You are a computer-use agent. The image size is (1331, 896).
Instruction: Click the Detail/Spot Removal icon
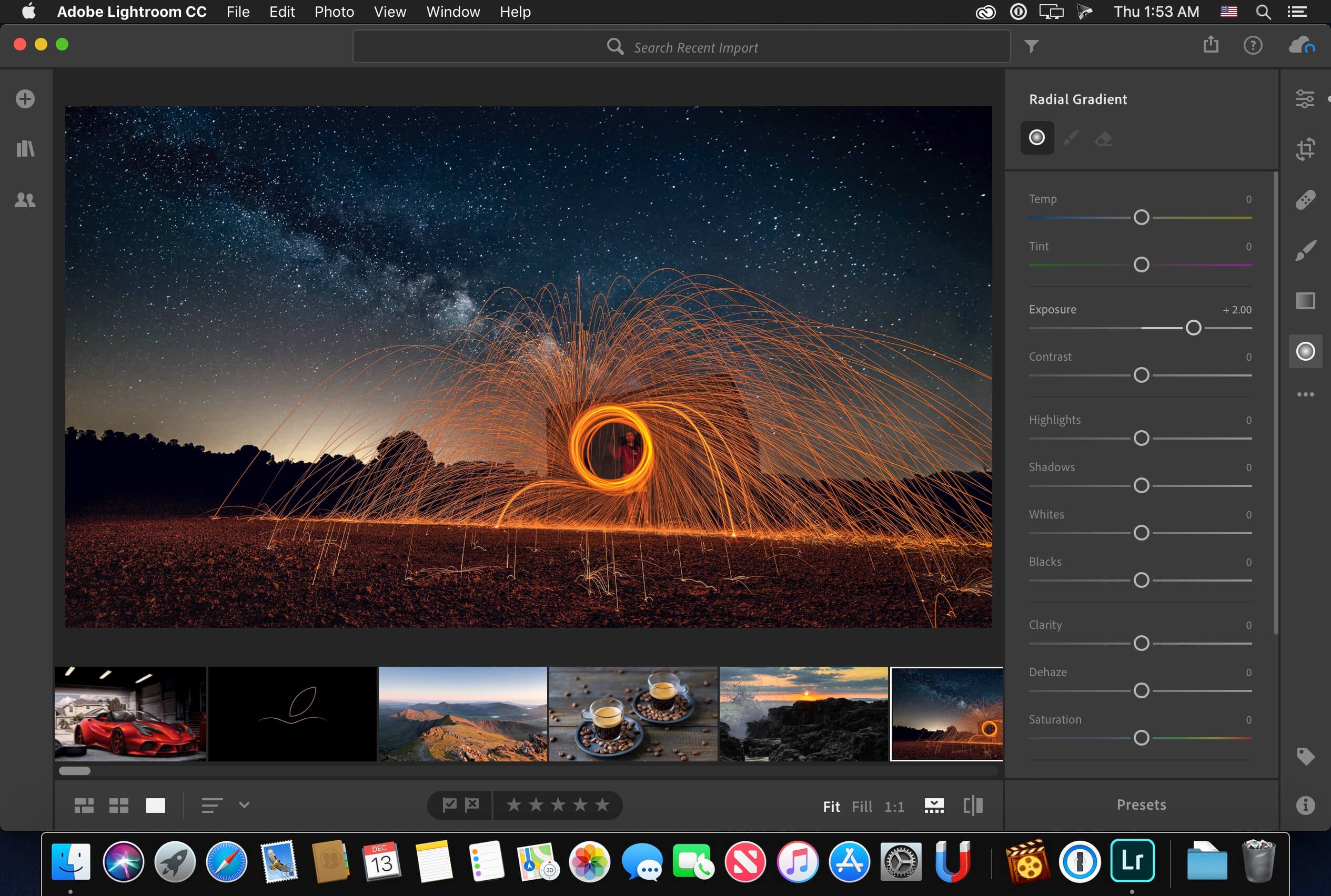1307,201
